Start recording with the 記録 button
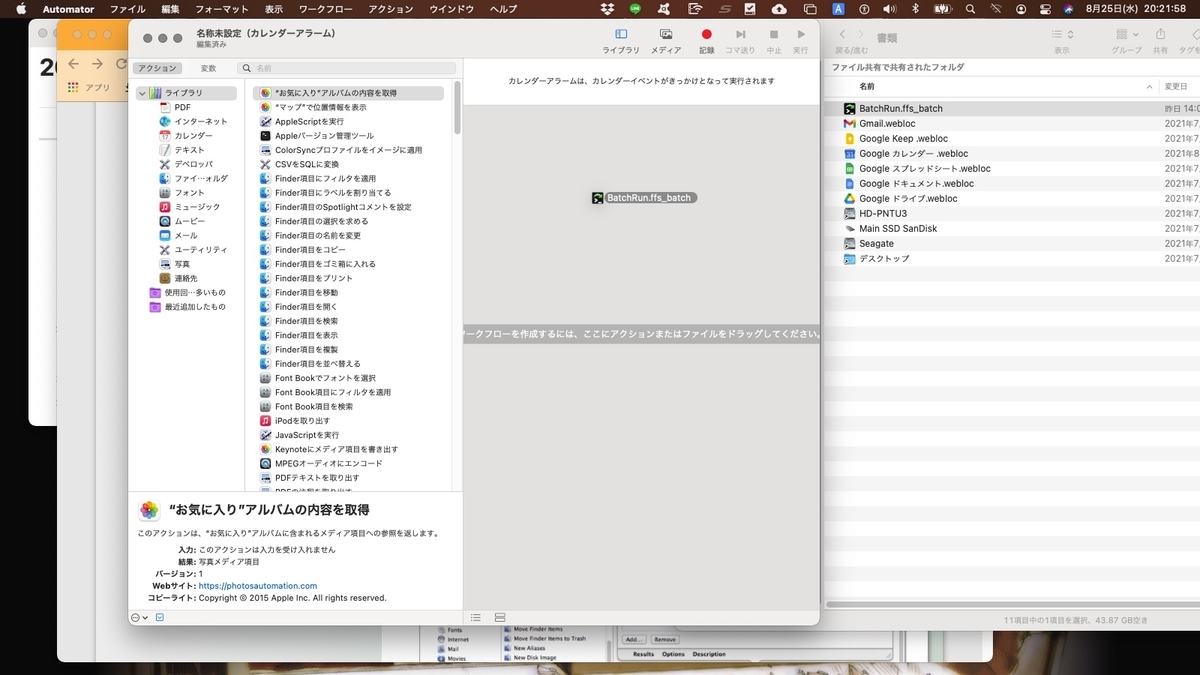The width and height of the screenshot is (1200, 675). click(x=706, y=40)
